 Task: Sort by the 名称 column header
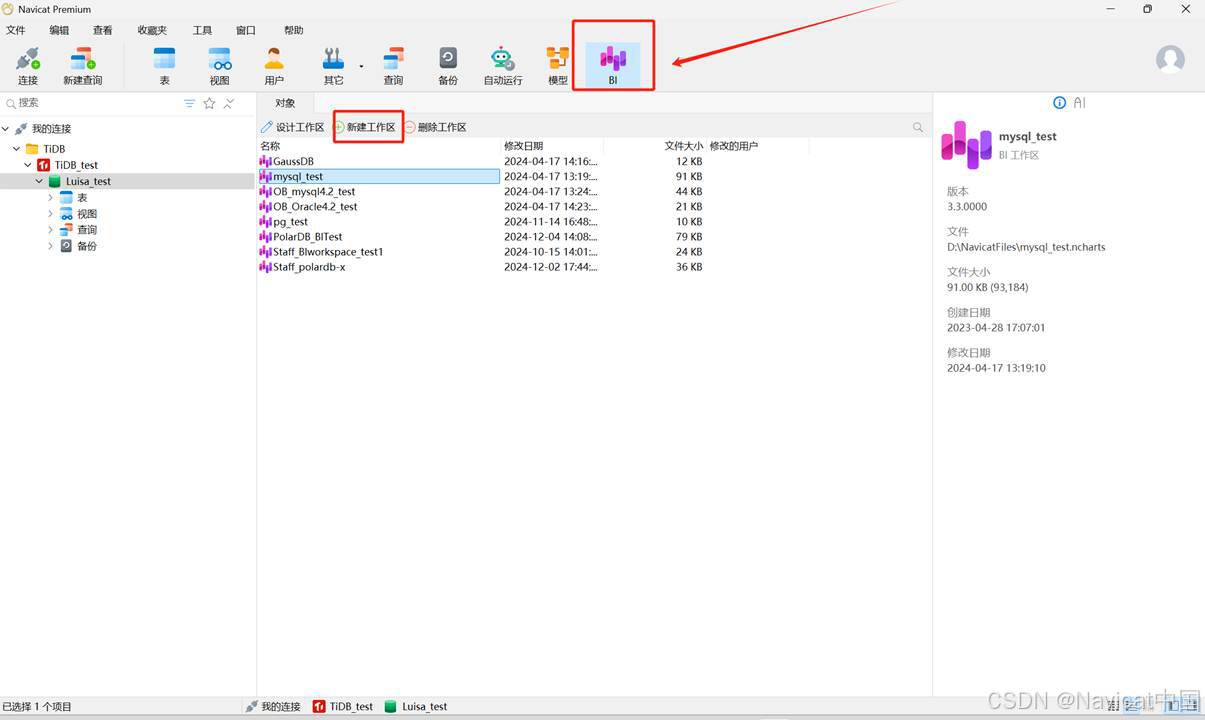pos(379,146)
